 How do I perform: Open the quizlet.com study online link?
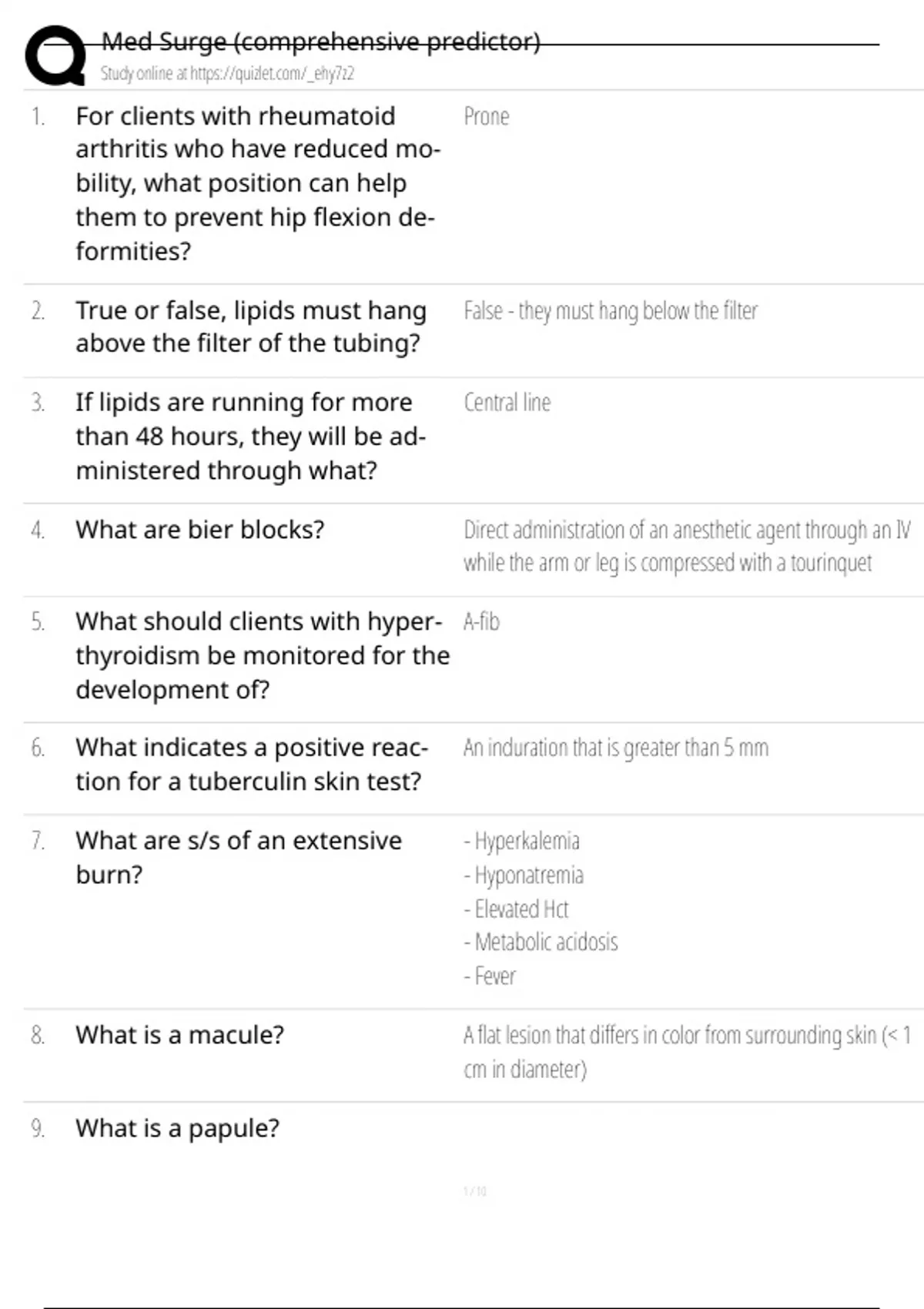pyautogui.click(x=227, y=74)
